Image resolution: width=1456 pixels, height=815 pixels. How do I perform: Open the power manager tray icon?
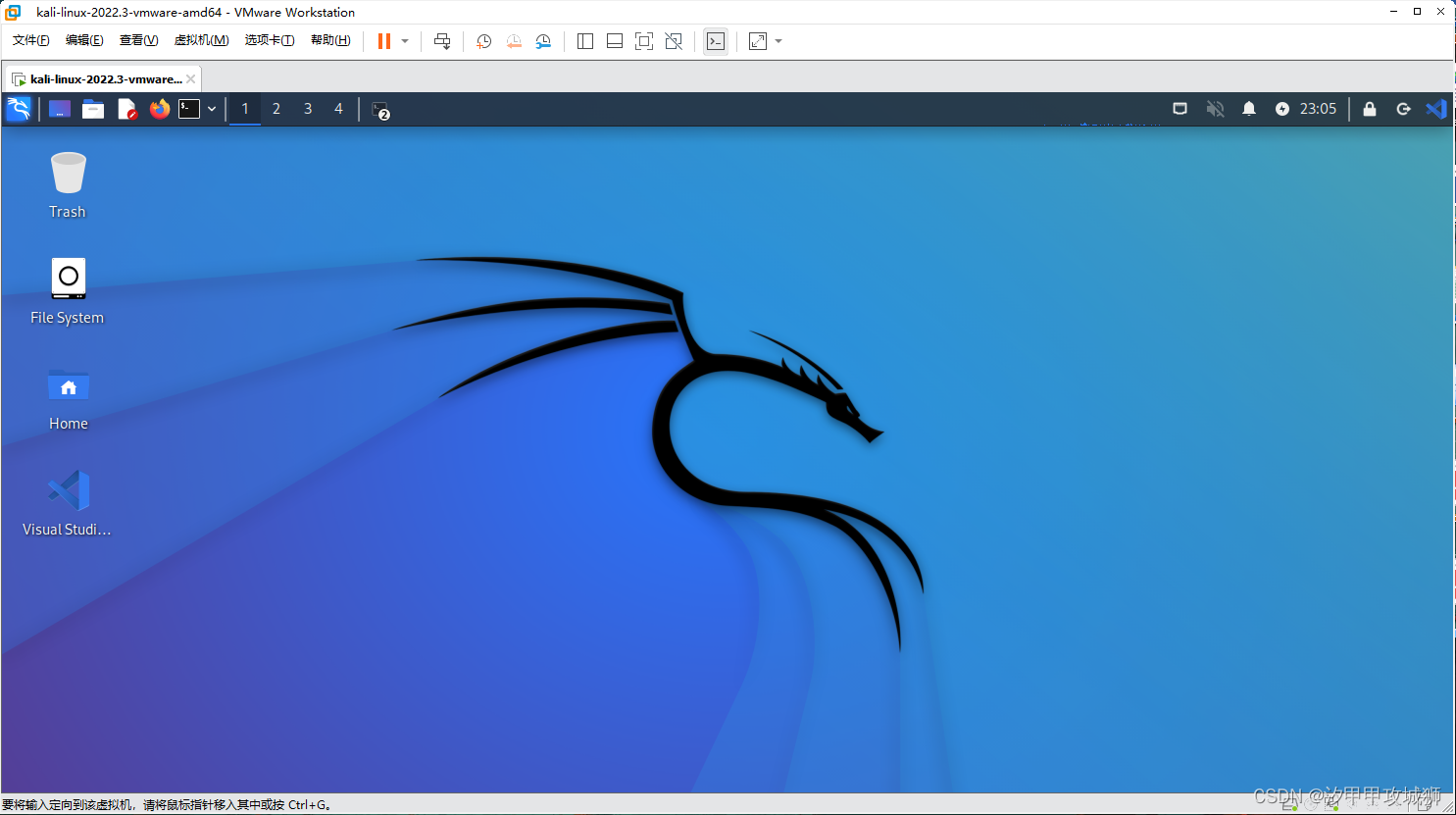1282,109
